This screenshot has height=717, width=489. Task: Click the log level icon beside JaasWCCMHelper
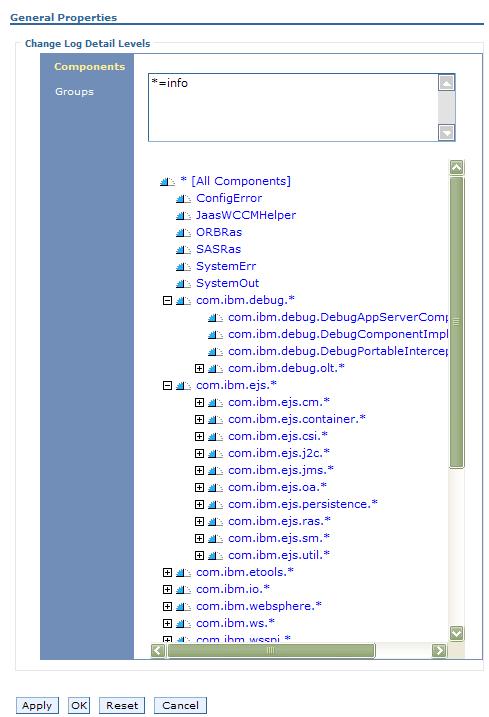click(183, 215)
